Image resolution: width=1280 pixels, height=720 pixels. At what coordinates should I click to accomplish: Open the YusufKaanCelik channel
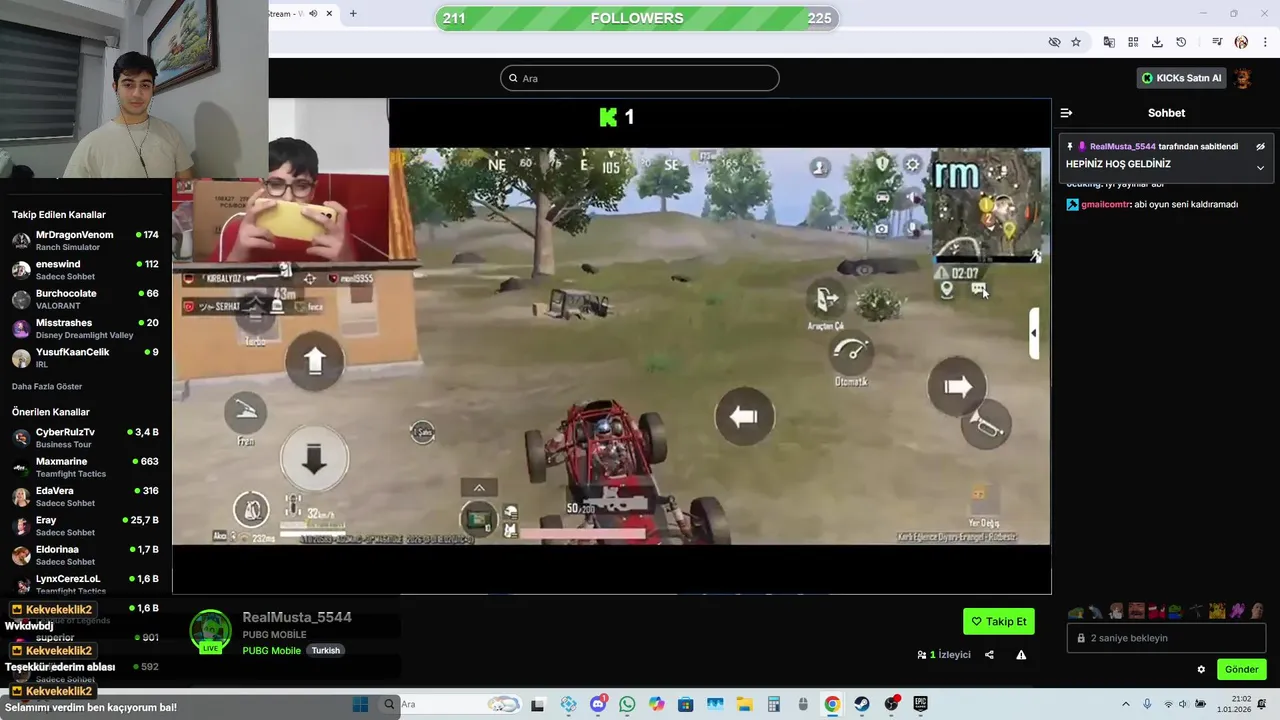tap(86, 357)
